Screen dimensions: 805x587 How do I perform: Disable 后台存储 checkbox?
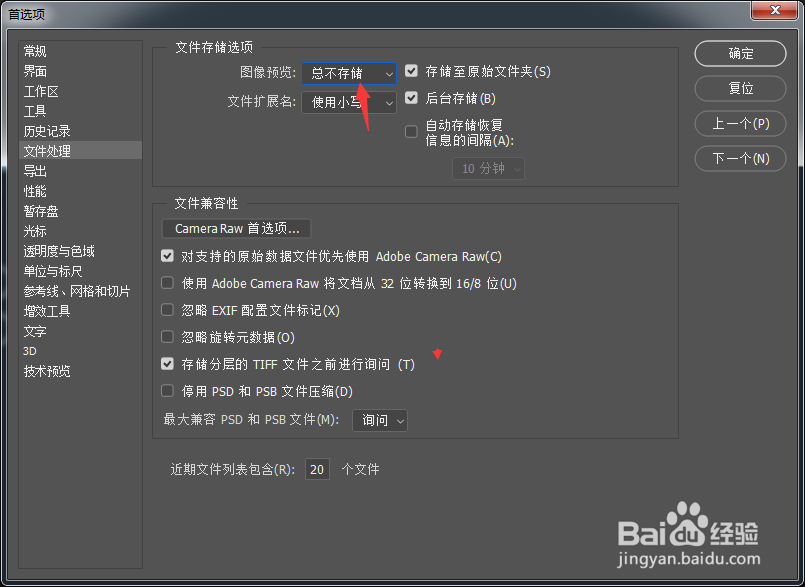click(411, 98)
